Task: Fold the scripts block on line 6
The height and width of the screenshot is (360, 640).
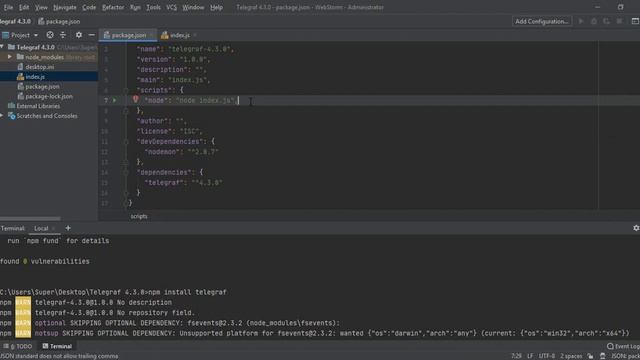Action: (x=126, y=90)
